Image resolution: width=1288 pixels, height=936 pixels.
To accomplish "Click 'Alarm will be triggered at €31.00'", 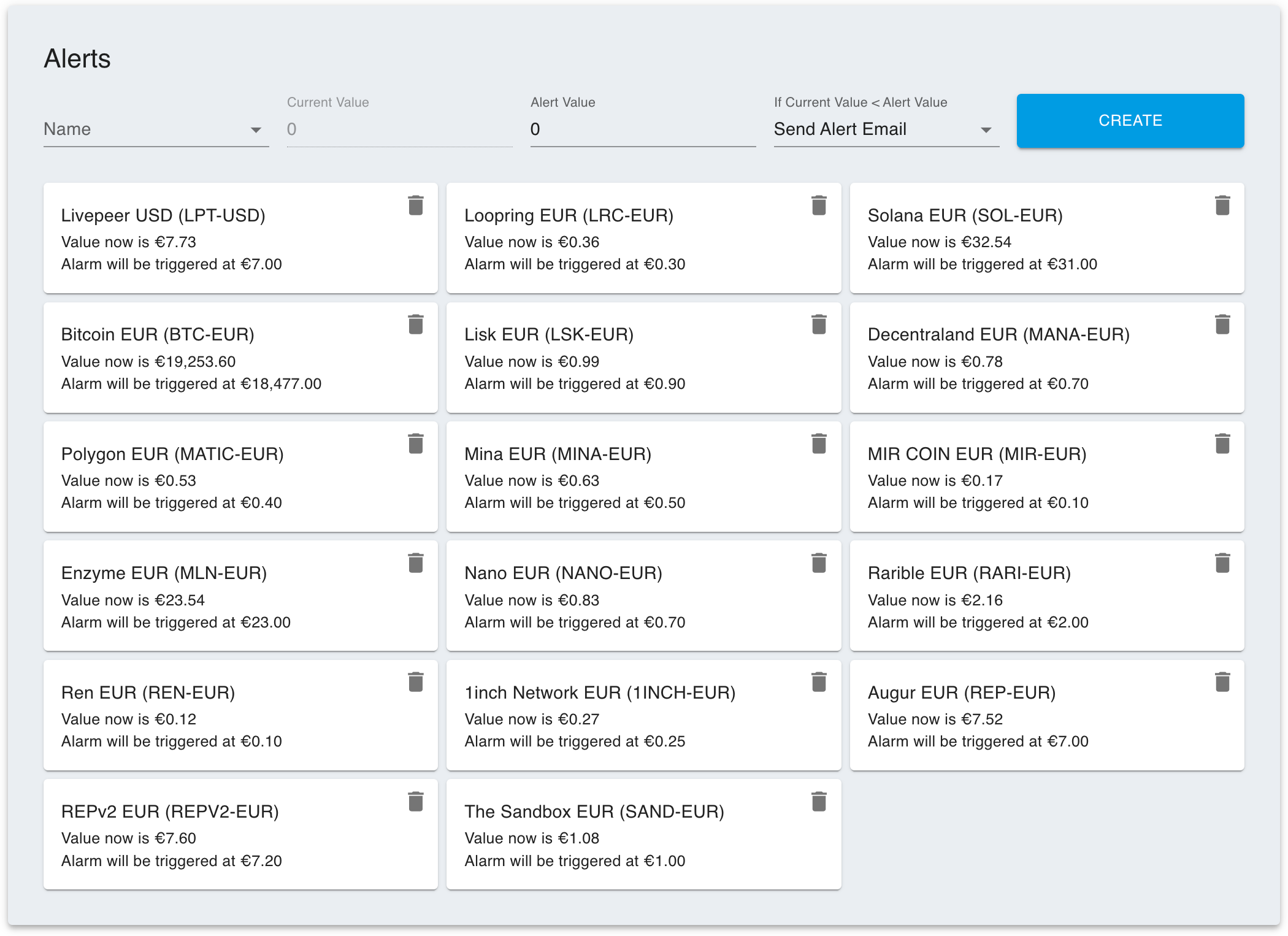I will 983,264.
